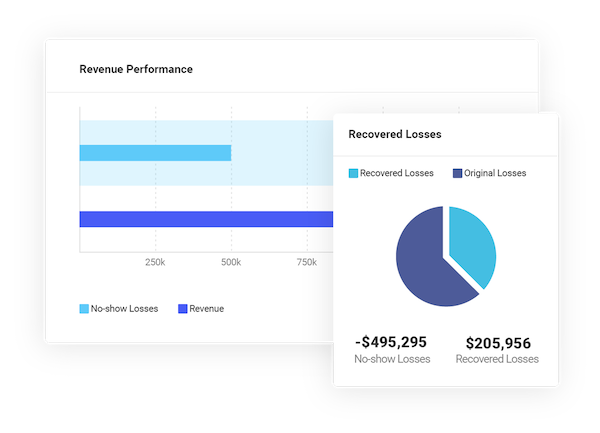Toggle No-show Losses legend swatch in bar chart
This screenshot has height=433, width=600.
(84, 309)
